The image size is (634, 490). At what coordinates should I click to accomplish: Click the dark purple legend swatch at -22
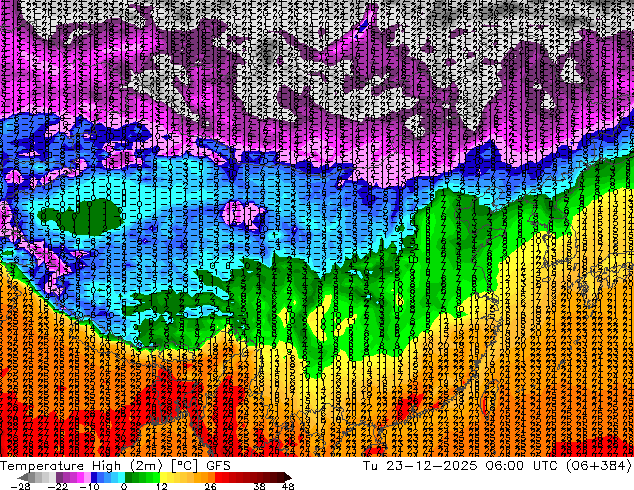click(x=59, y=477)
